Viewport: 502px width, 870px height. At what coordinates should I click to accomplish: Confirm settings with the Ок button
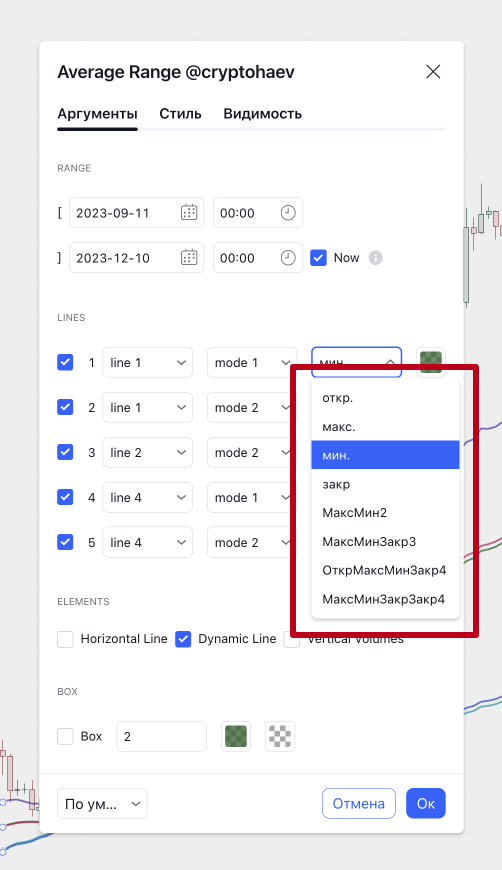pyautogui.click(x=425, y=803)
